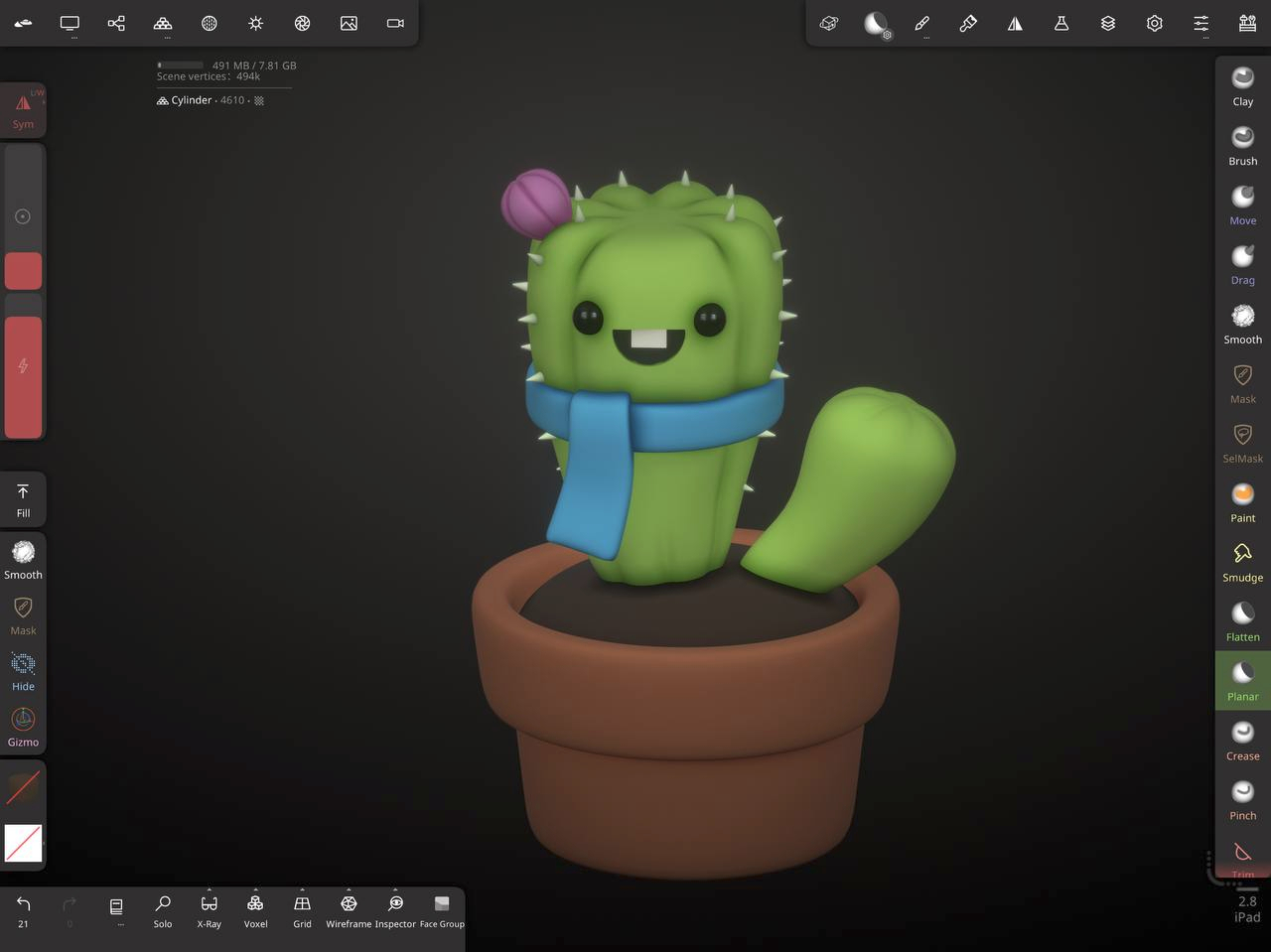Click the red intensity slider
The image size is (1271, 952).
(x=23, y=376)
